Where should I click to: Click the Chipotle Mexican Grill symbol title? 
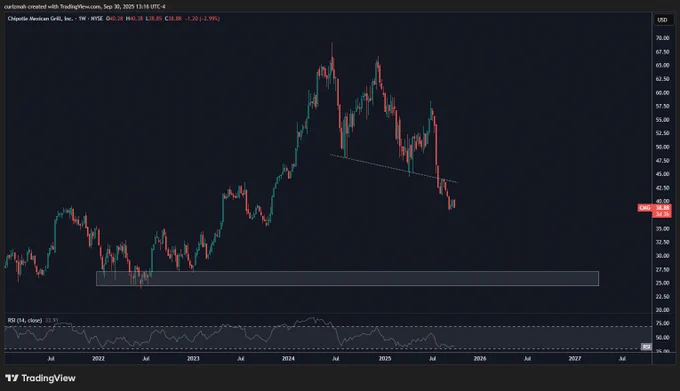tap(40, 19)
